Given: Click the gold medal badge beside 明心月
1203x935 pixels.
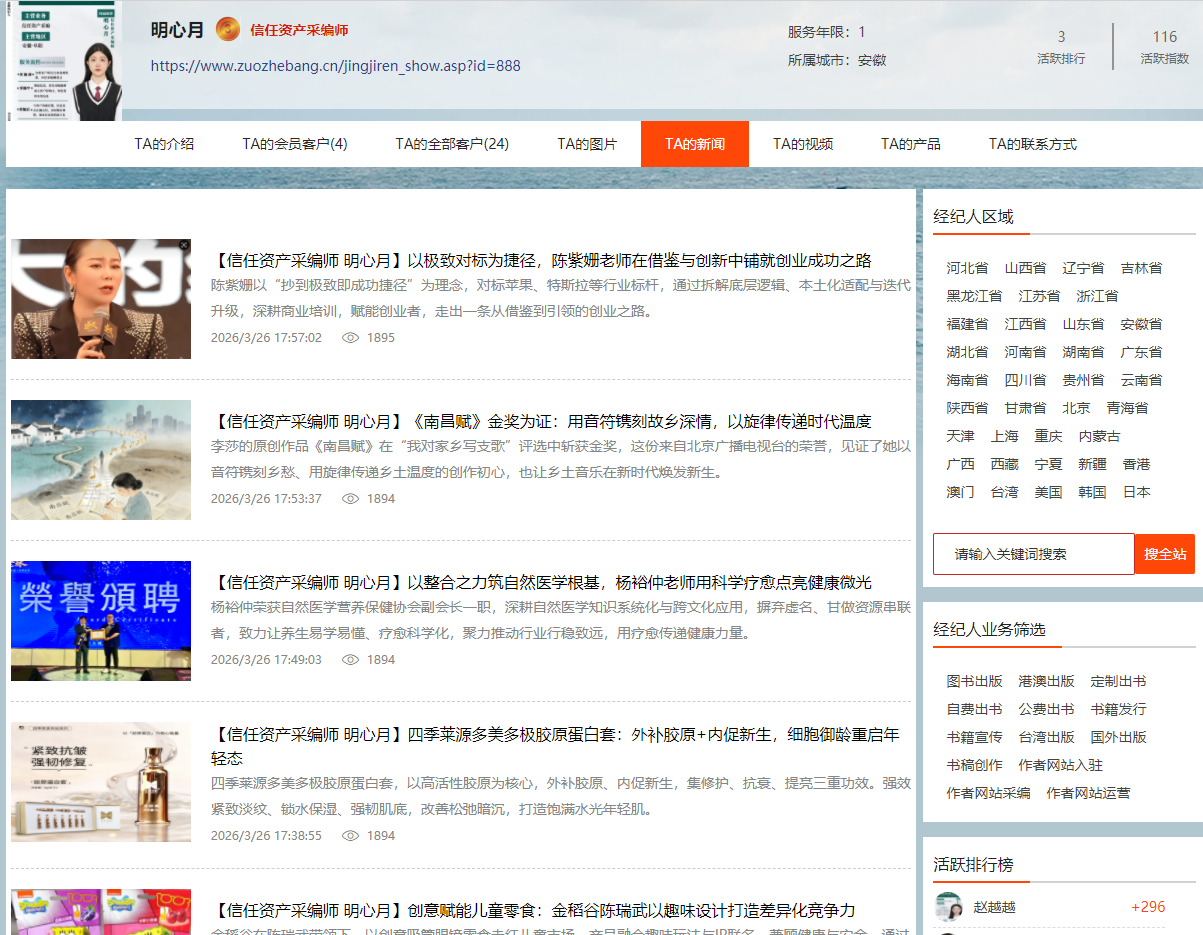Looking at the screenshot, I should click(228, 30).
